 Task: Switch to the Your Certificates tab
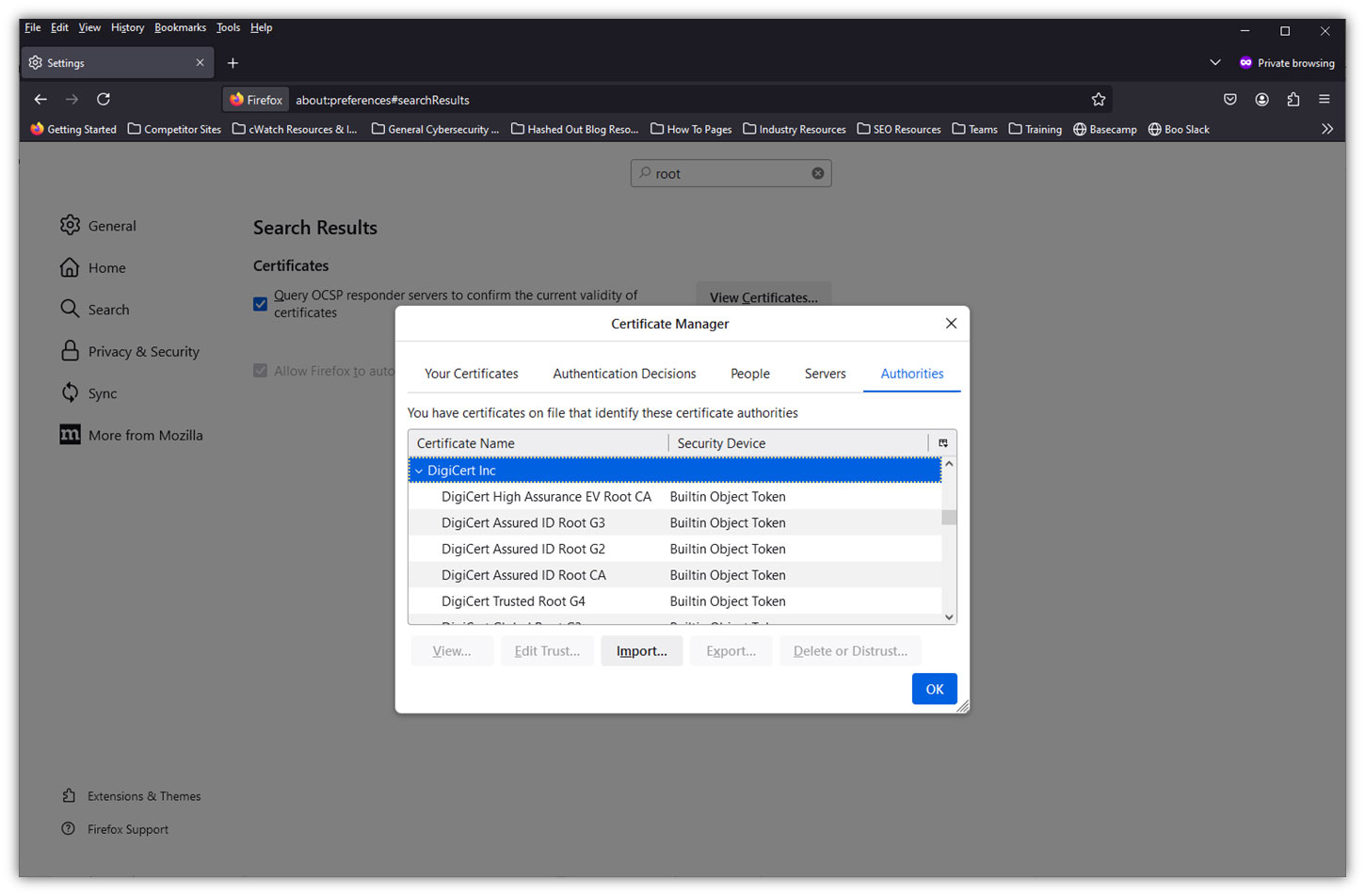471,374
